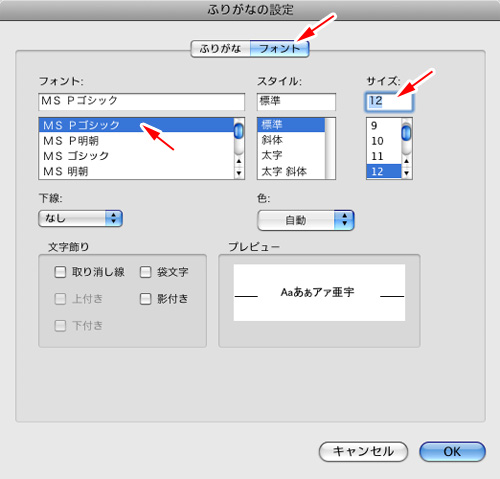Select MS P明朝 in font list
This screenshot has height=479, width=500.
[137, 141]
